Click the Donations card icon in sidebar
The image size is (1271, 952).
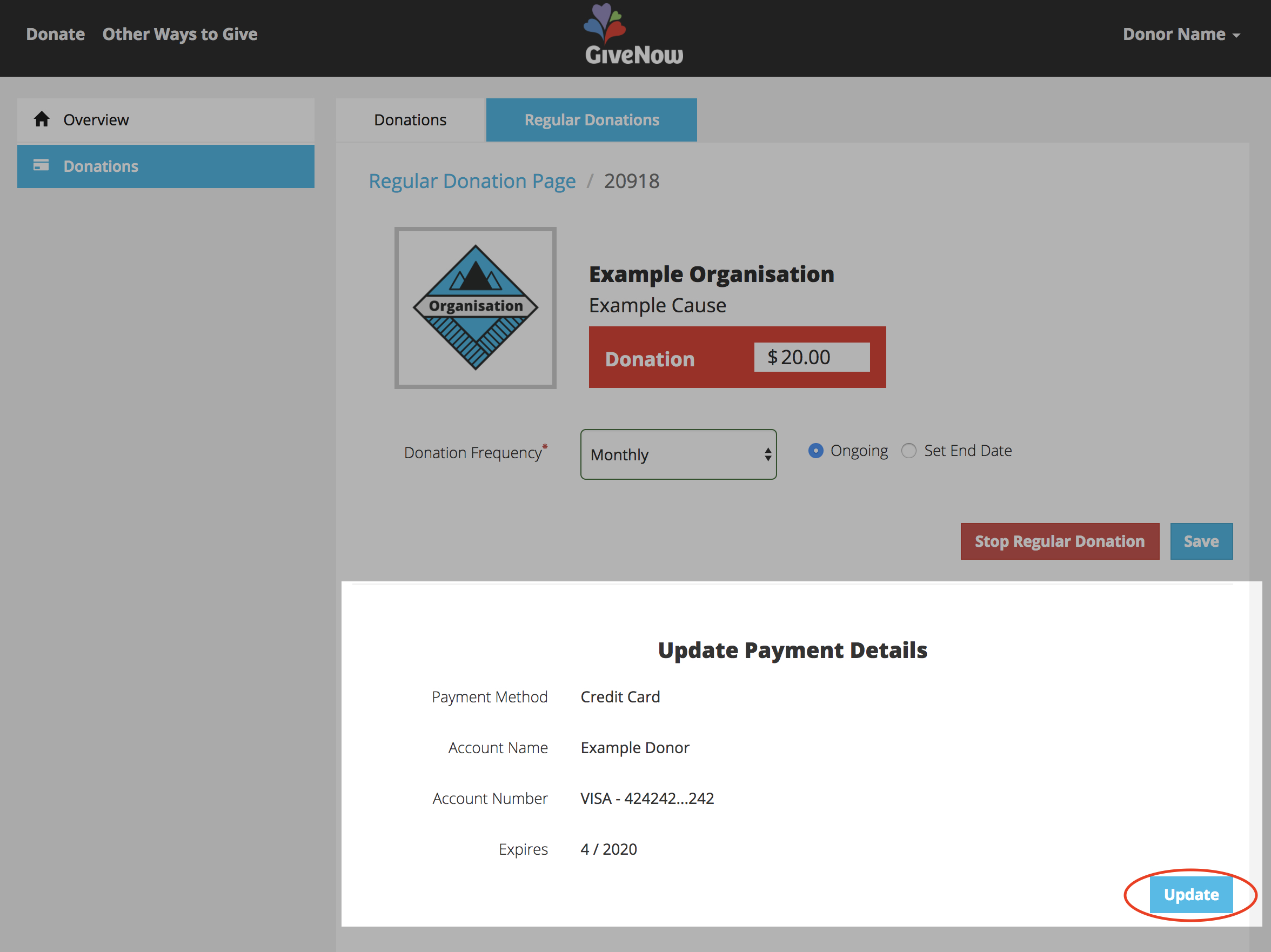(x=41, y=165)
